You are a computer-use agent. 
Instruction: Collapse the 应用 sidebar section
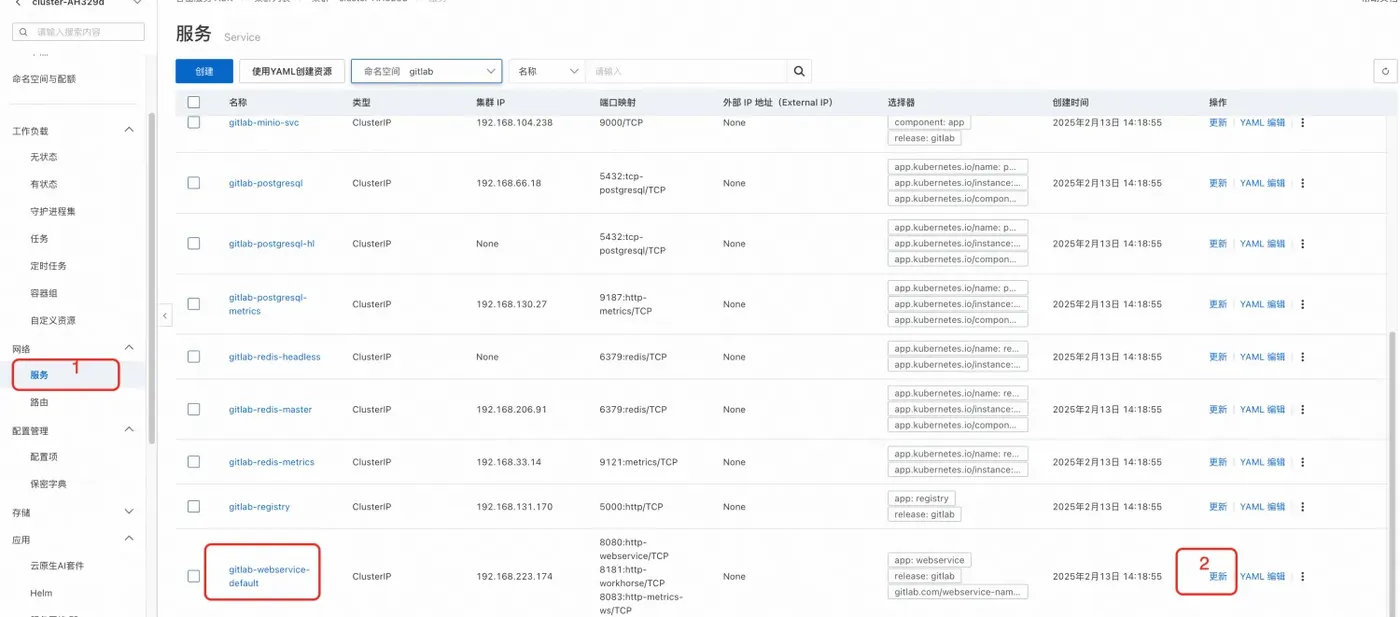point(128,539)
